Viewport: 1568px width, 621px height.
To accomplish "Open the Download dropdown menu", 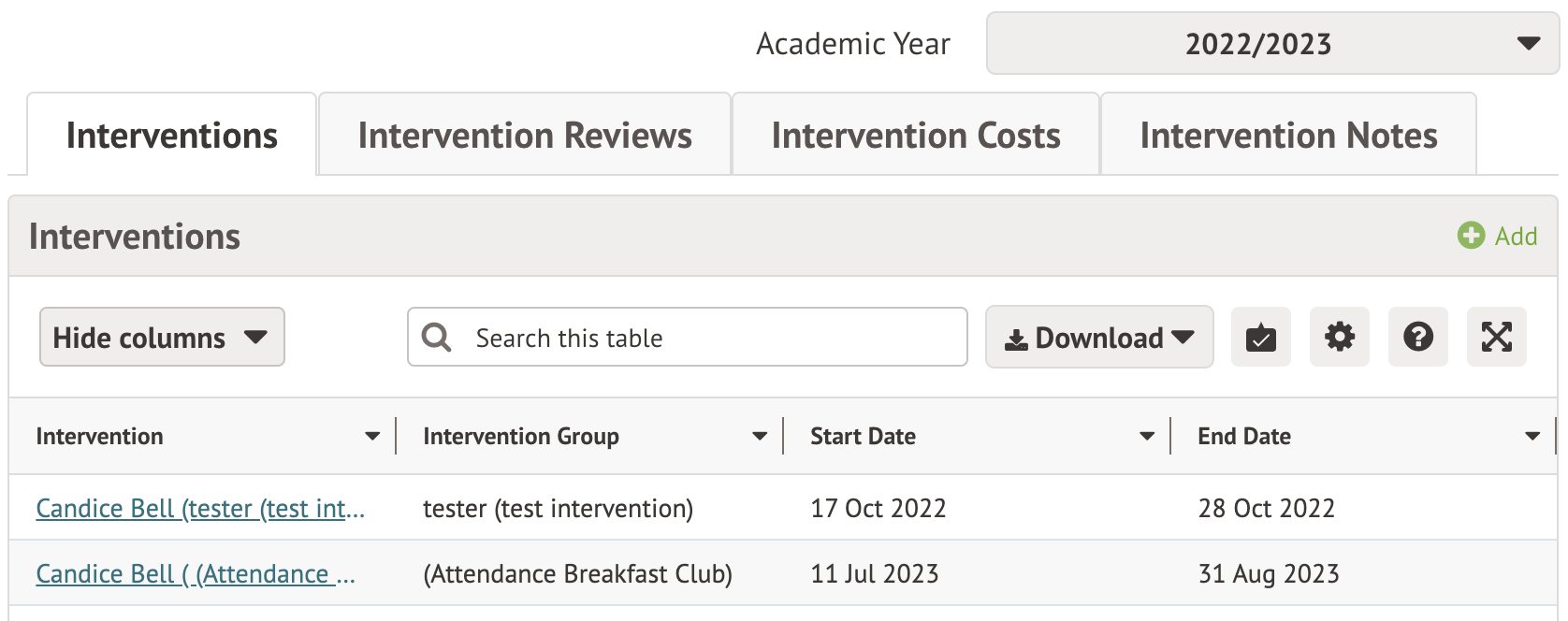I will (1098, 337).
